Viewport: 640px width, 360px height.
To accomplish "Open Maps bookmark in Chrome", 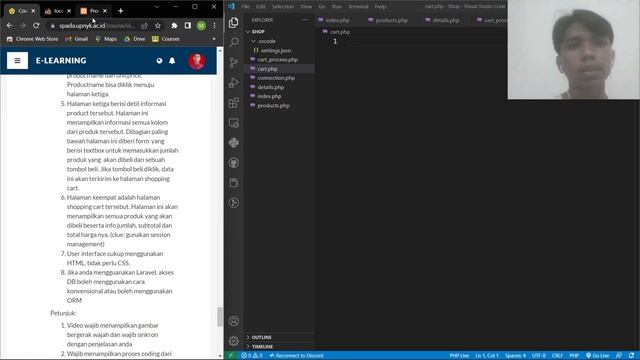I will (x=106, y=39).
